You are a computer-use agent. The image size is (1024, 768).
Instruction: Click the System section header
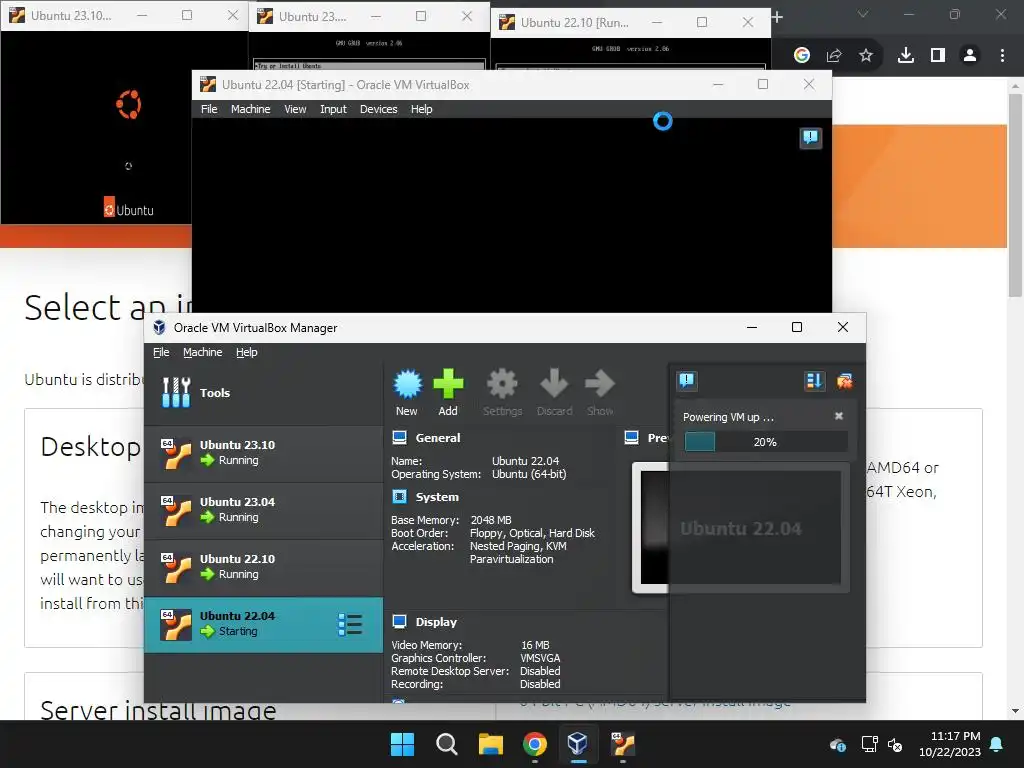pyautogui.click(x=437, y=497)
